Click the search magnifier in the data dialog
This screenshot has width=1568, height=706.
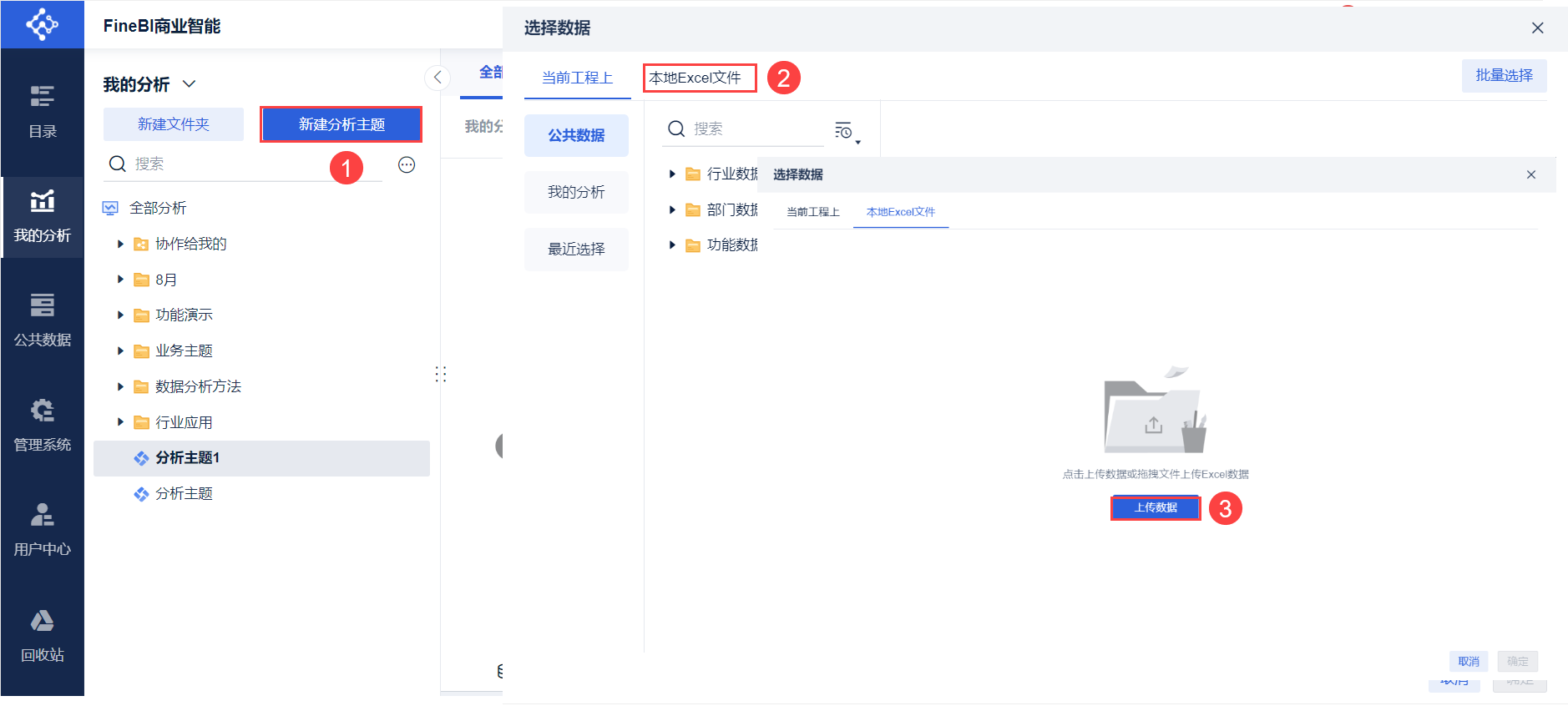(676, 129)
